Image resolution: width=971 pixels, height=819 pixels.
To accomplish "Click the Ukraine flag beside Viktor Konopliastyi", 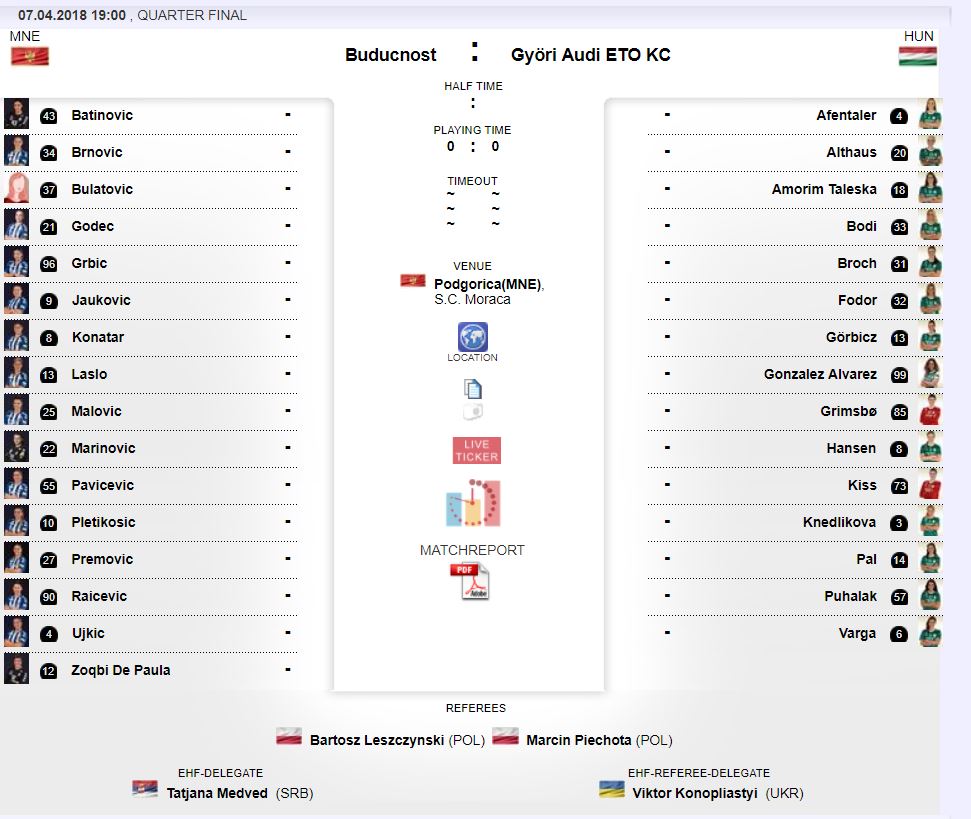I will pos(612,790).
